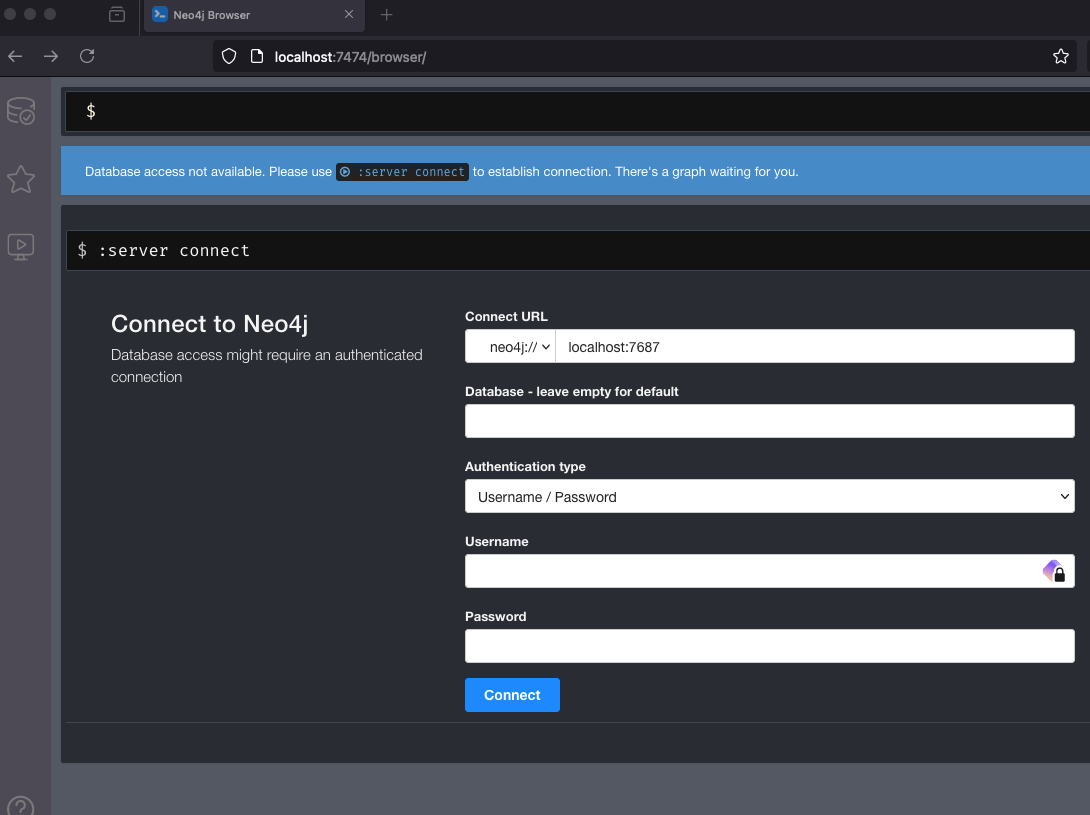
Task: Reload the page in the browser
Action: (87, 57)
